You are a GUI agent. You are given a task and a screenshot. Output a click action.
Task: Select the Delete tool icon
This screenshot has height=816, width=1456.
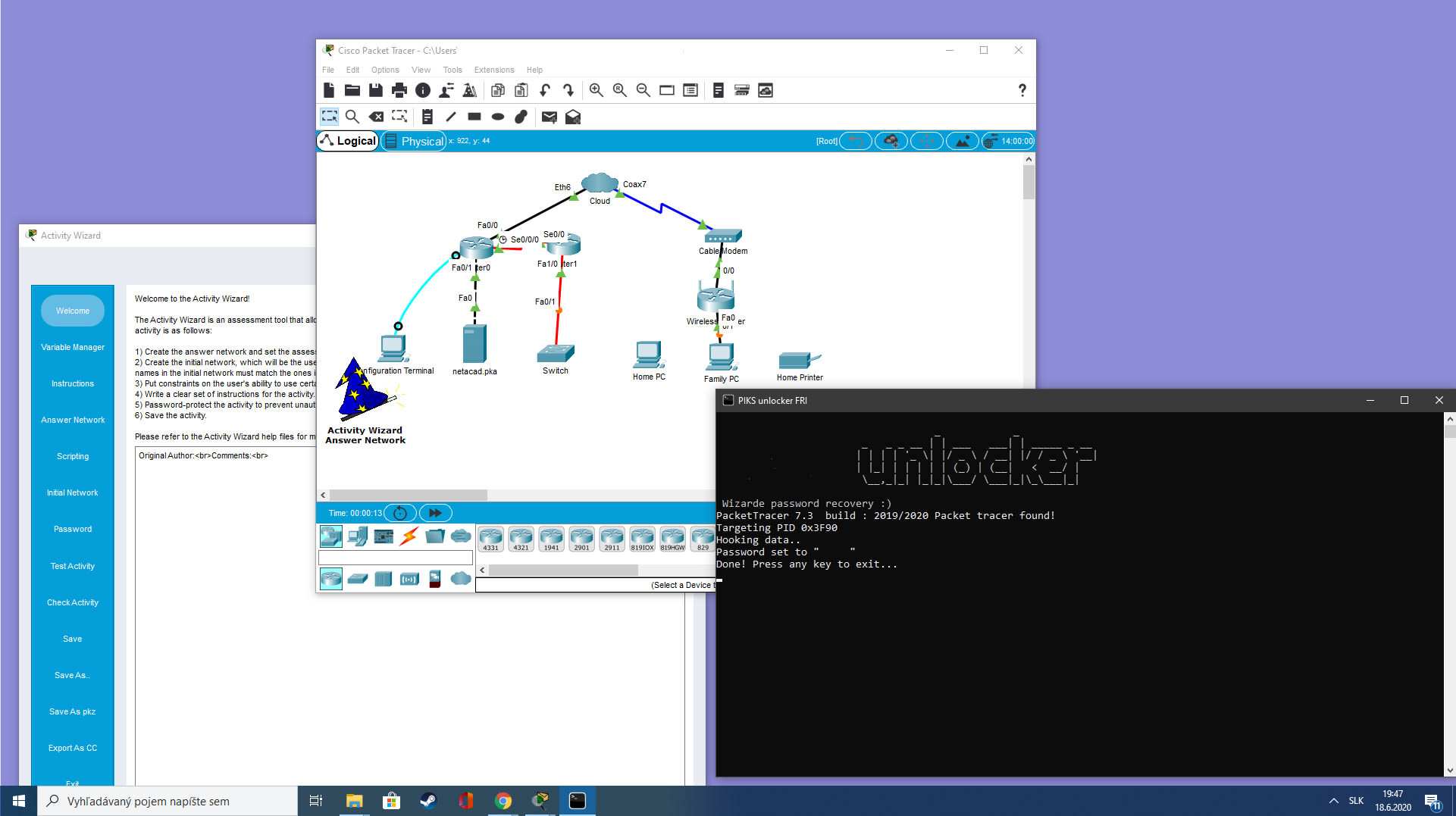pos(376,117)
